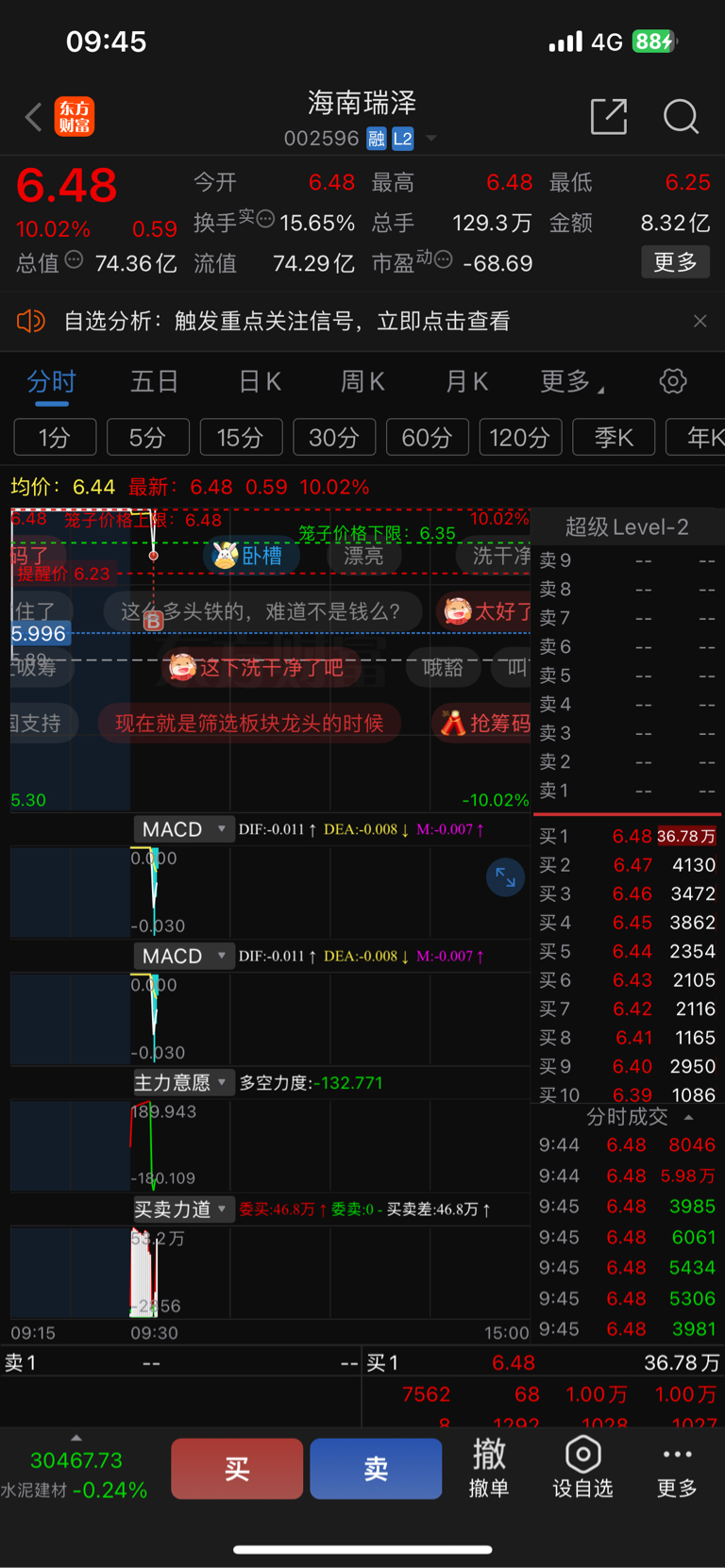Tap the red 买 buy button

tap(237, 1468)
